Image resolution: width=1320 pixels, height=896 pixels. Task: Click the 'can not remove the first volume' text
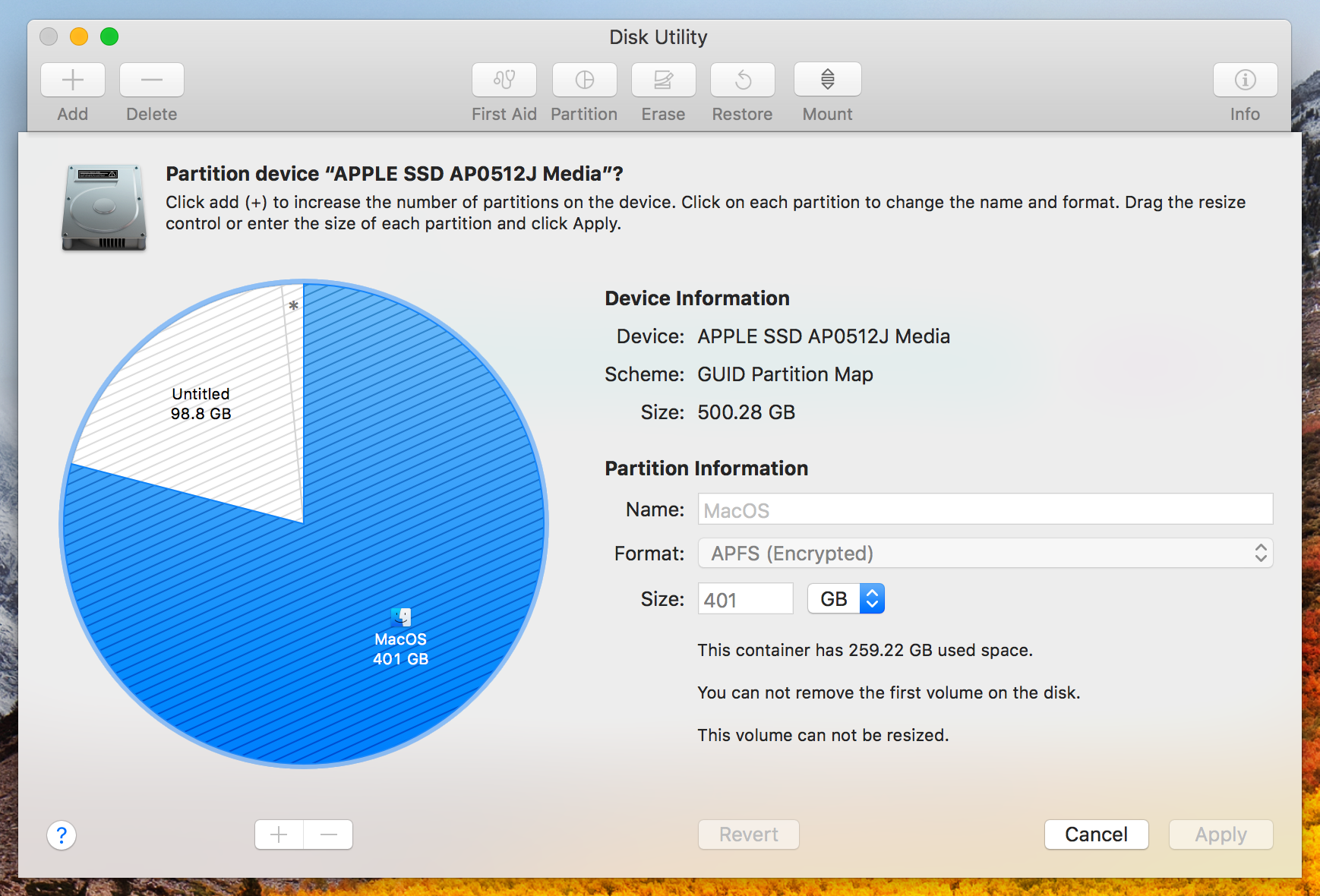(x=889, y=693)
